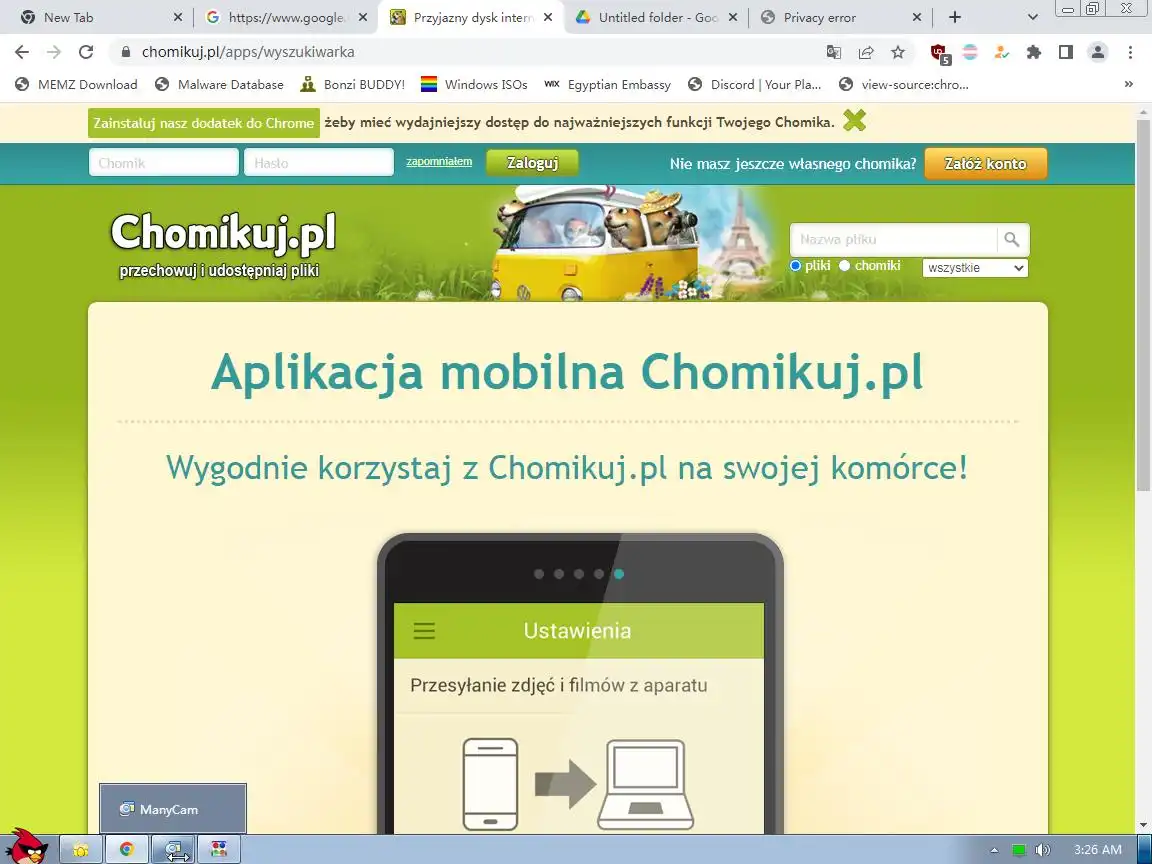Image resolution: width=1152 pixels, height=864 pixels.
Task: Bookmark this page with the star icon
Action: click(898, 52)
